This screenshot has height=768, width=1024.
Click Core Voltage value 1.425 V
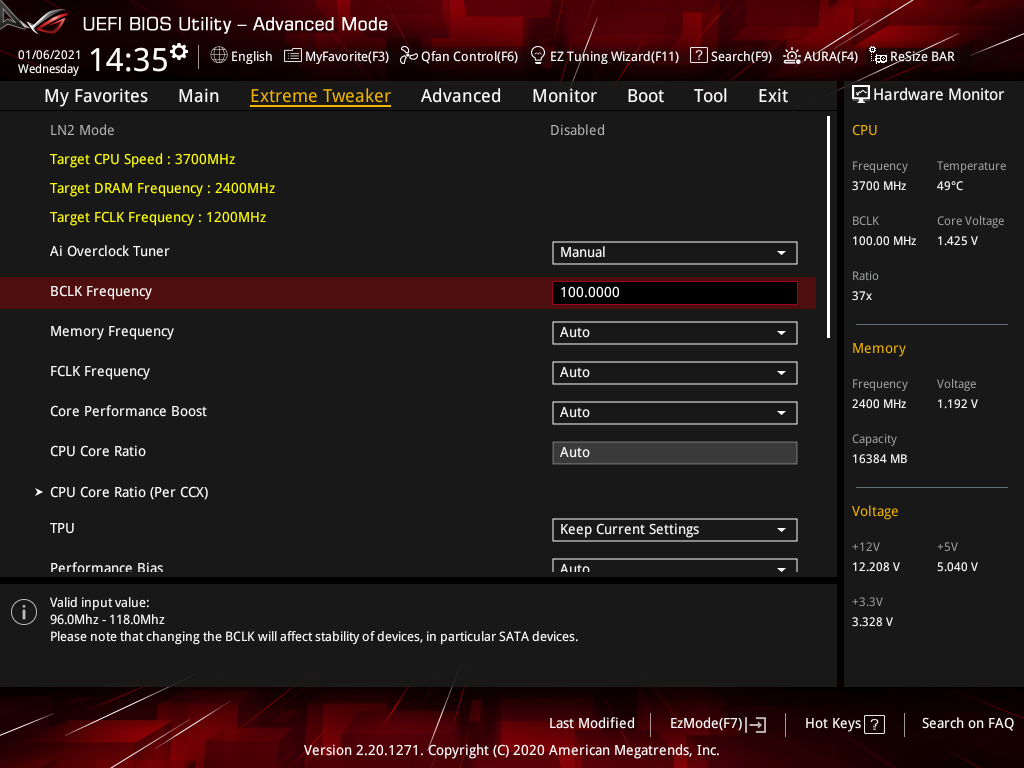pyautogui.click(x=957, y=241)
